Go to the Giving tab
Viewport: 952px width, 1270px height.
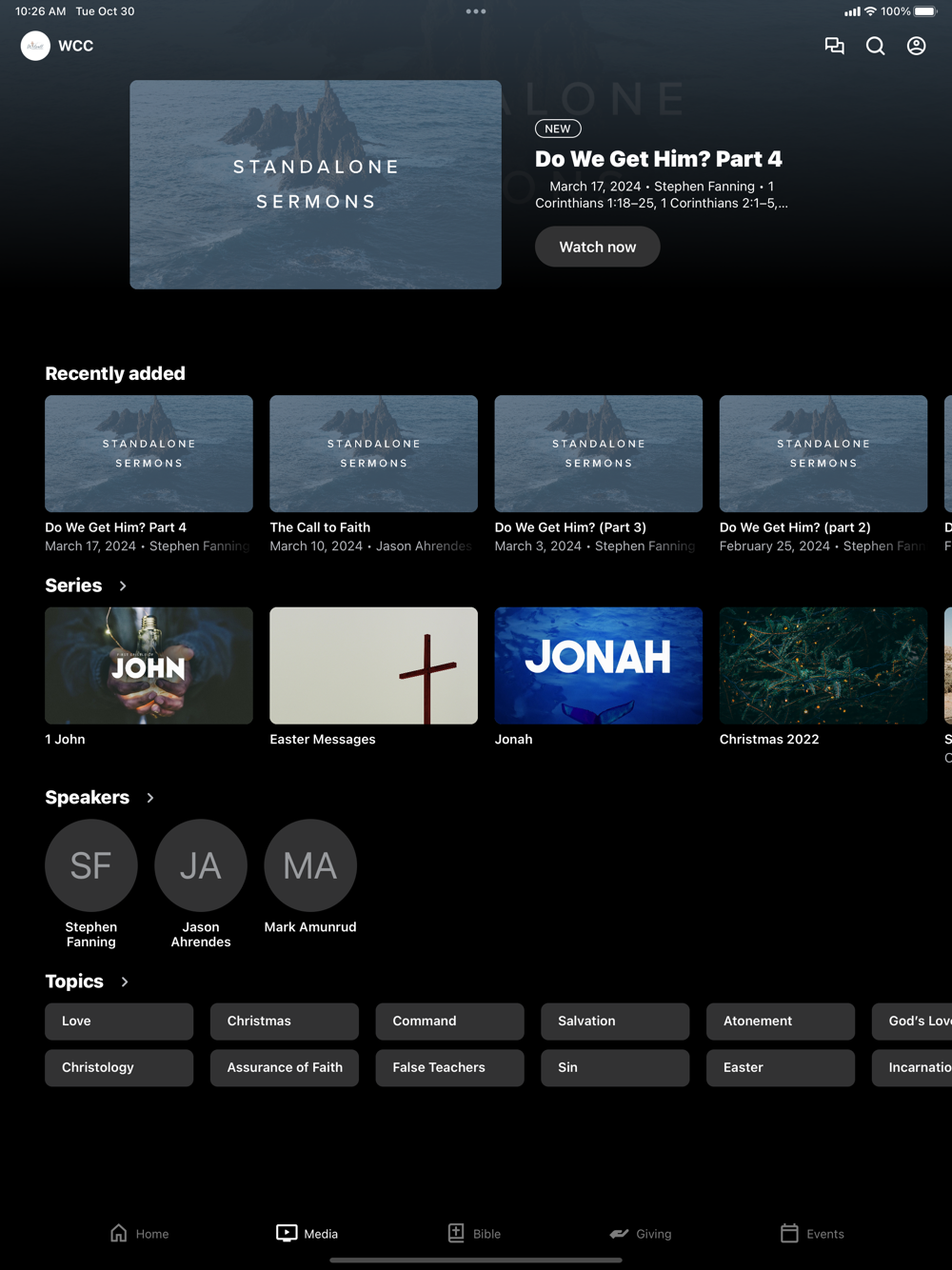click(641, 1233)
